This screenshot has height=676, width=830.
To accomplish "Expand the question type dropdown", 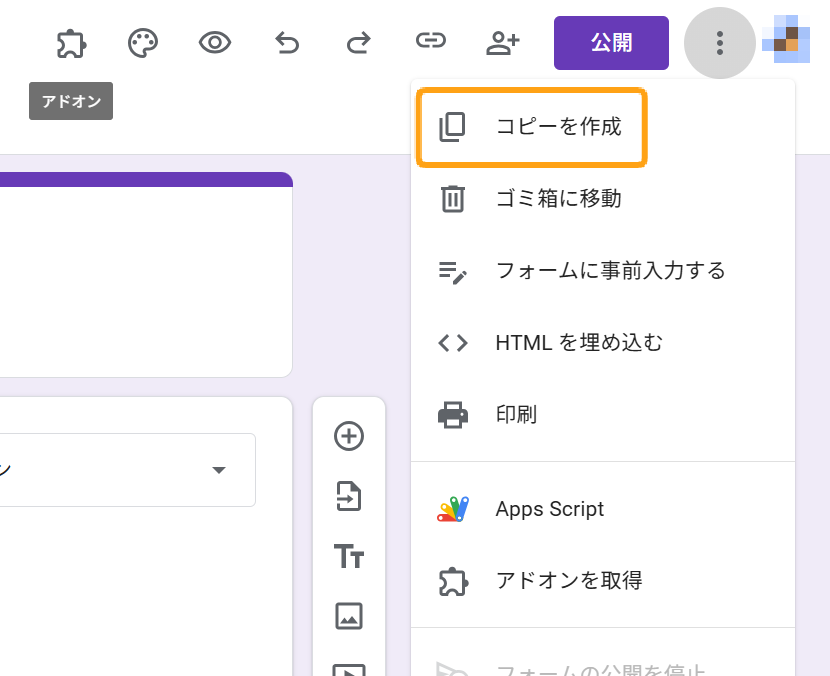I will (218, 470).
